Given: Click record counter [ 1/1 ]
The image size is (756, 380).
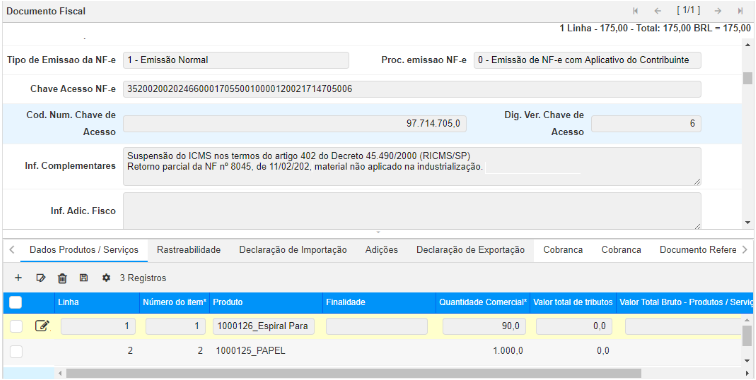Looking at the screenshot, I should (688, 10).
